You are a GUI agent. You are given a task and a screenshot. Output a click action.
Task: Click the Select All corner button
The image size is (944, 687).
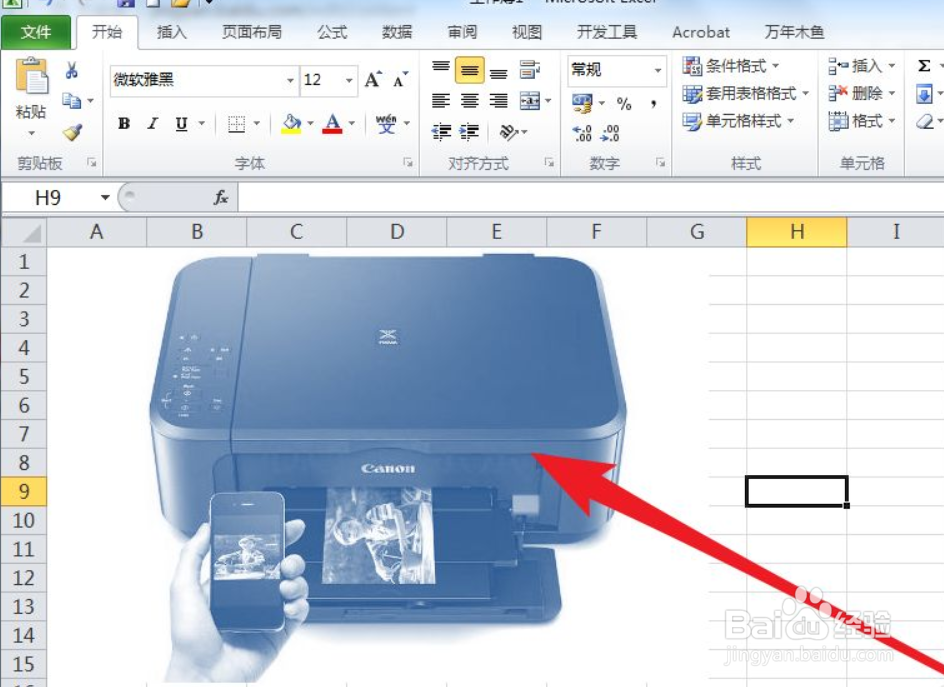pos(24,232)
